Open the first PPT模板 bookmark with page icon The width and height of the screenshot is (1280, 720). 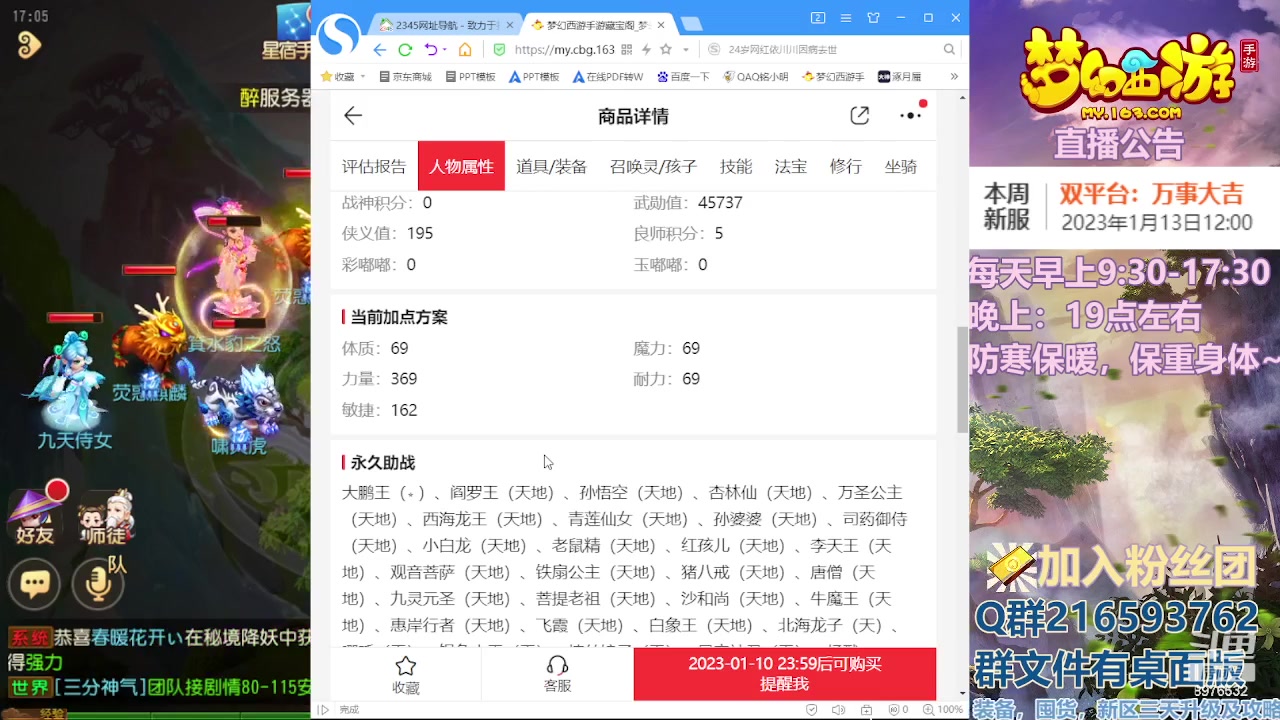click(470, 76)
